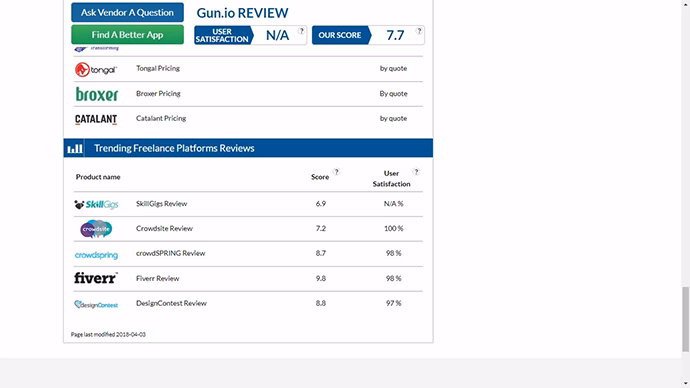Open the Catalant Pricing link

[x=161, y=118]
